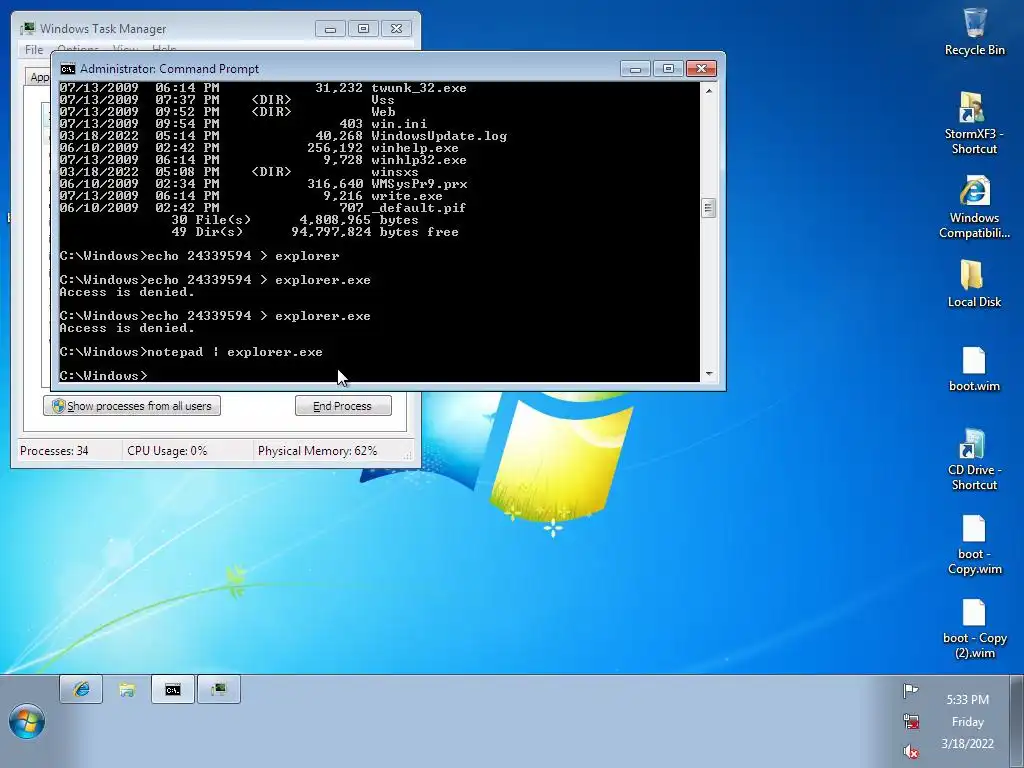Open the File menu in Task Manager
Viewport: 1024px width, 768px height.
tap(33, 50)
